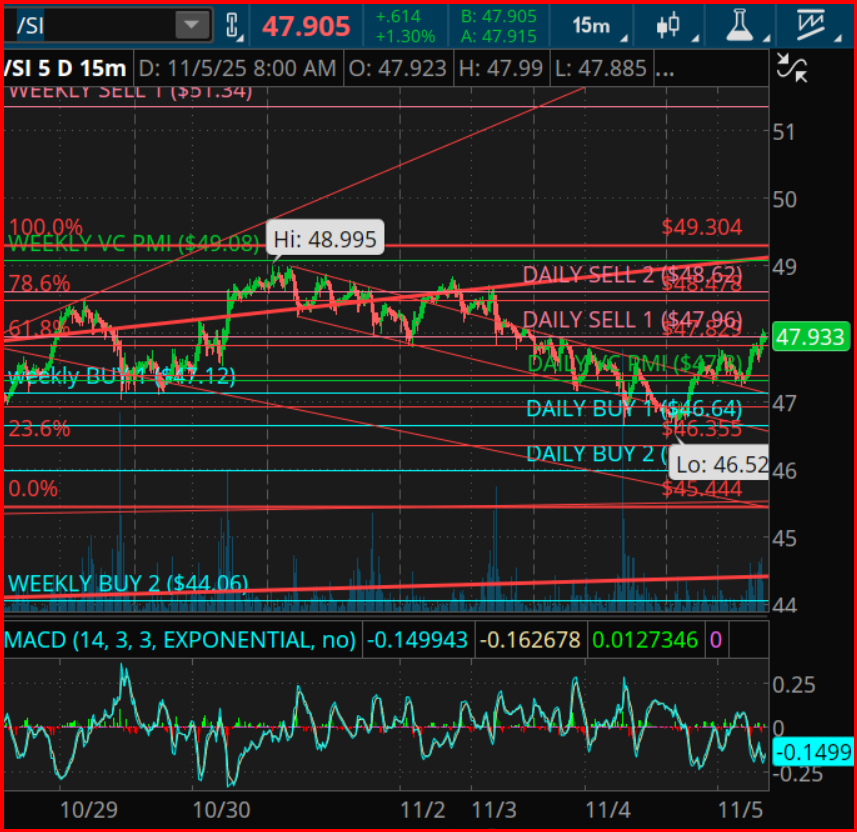Click inside the /SI symbol input field
Screen dimensions: 857x832
90,24
